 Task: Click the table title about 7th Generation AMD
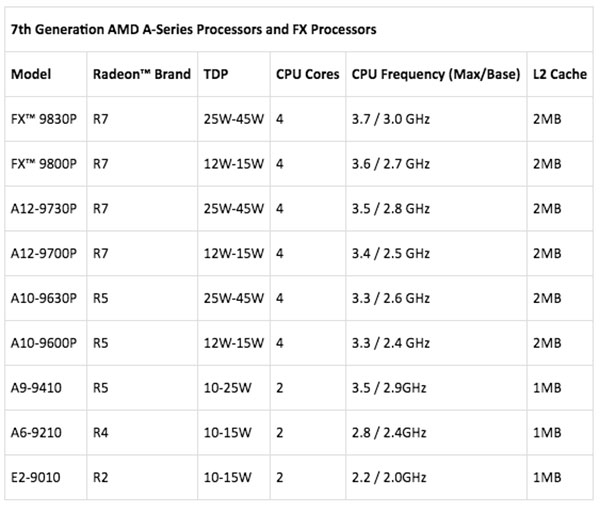click(x=193, y=30)
